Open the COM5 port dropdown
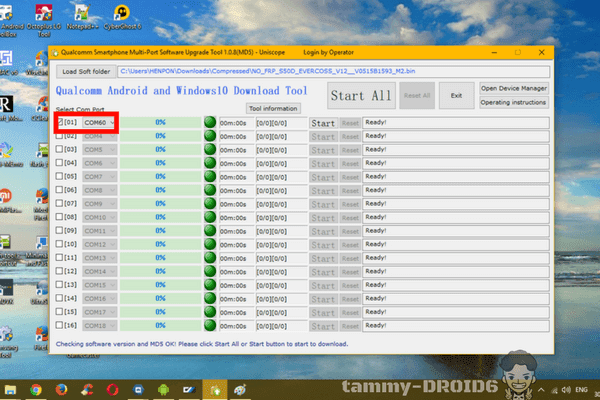Image resolution: width=600 pixels, height=400 pixels. pyautogui.click(x=99, y=150)
